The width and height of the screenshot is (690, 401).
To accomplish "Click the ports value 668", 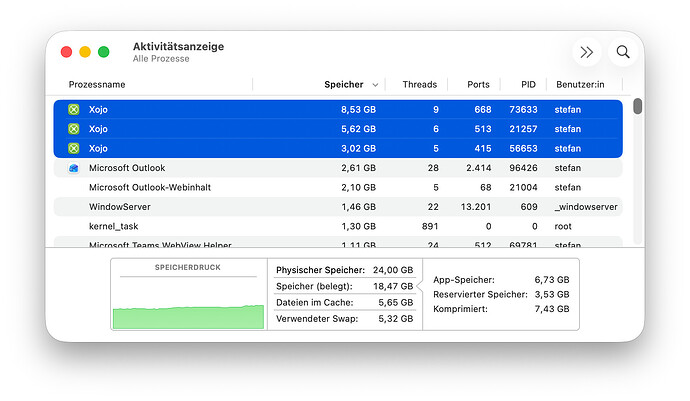I will pos(483,110).
